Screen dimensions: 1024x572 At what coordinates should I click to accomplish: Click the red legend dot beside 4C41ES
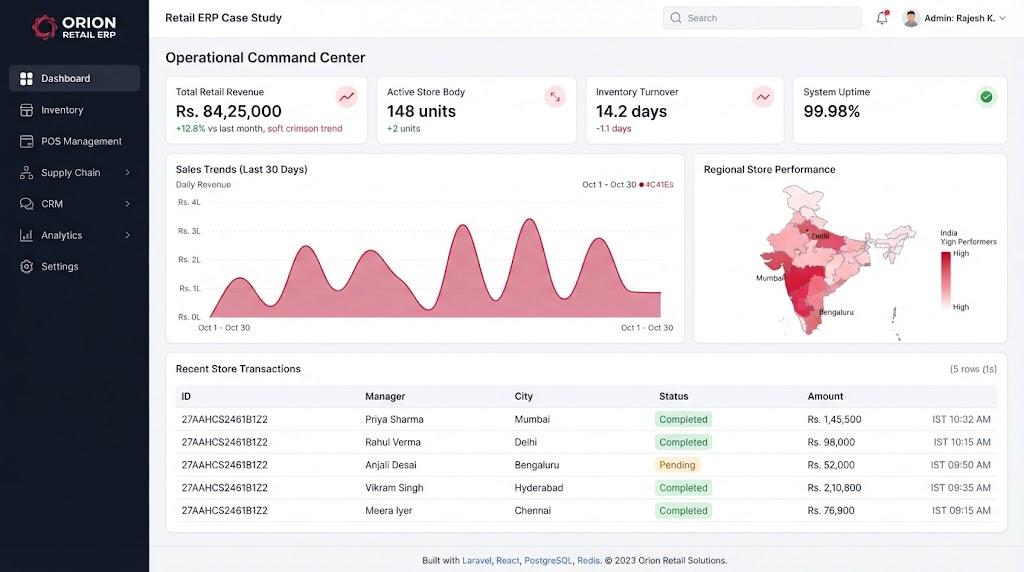[641, 185]
